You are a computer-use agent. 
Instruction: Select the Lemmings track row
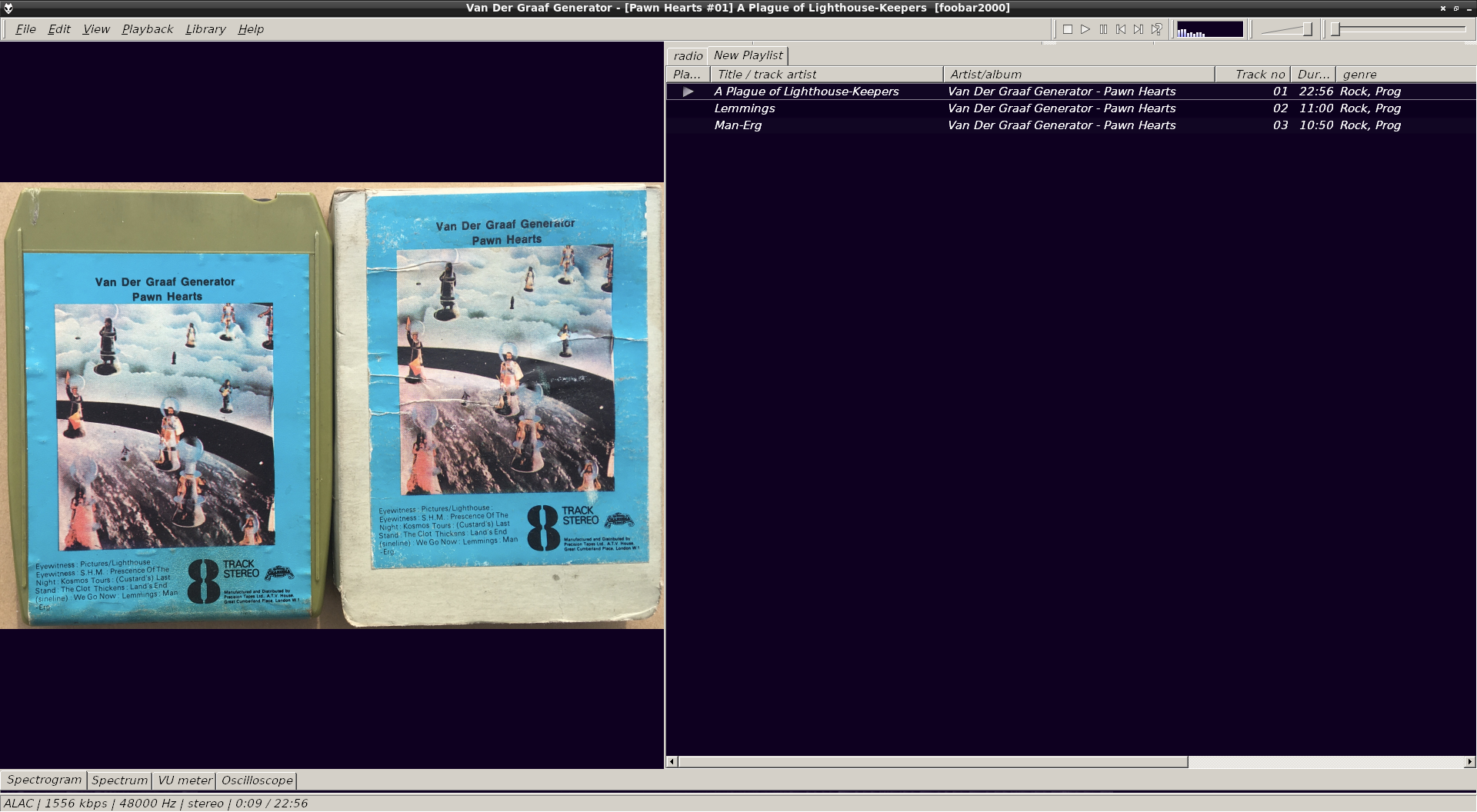(1071, 108)
